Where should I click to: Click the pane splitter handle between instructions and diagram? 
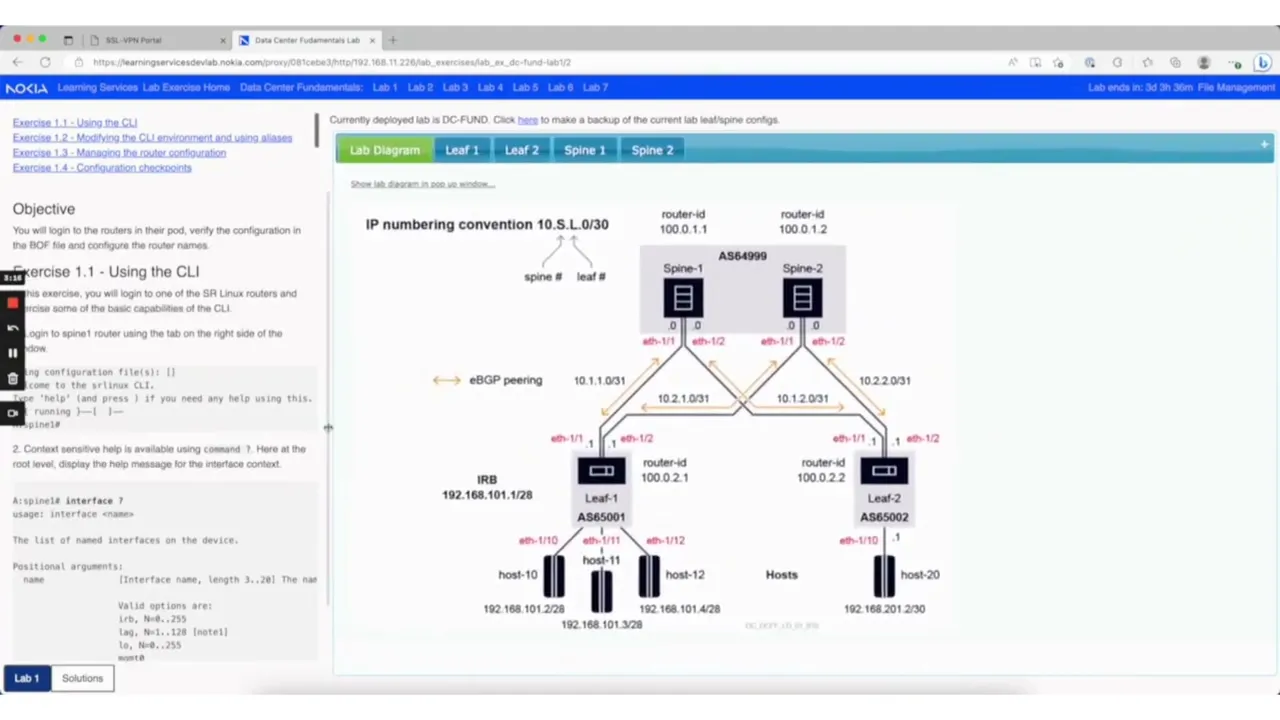click(328, 428)
